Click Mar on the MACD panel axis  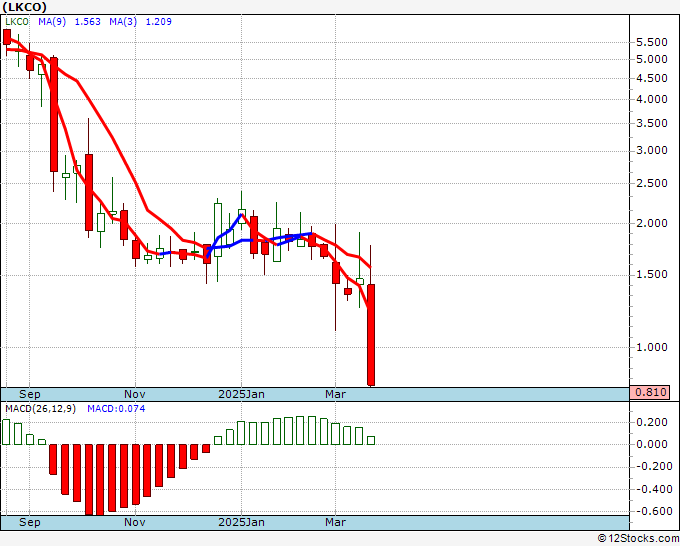[x=336, y=522]
